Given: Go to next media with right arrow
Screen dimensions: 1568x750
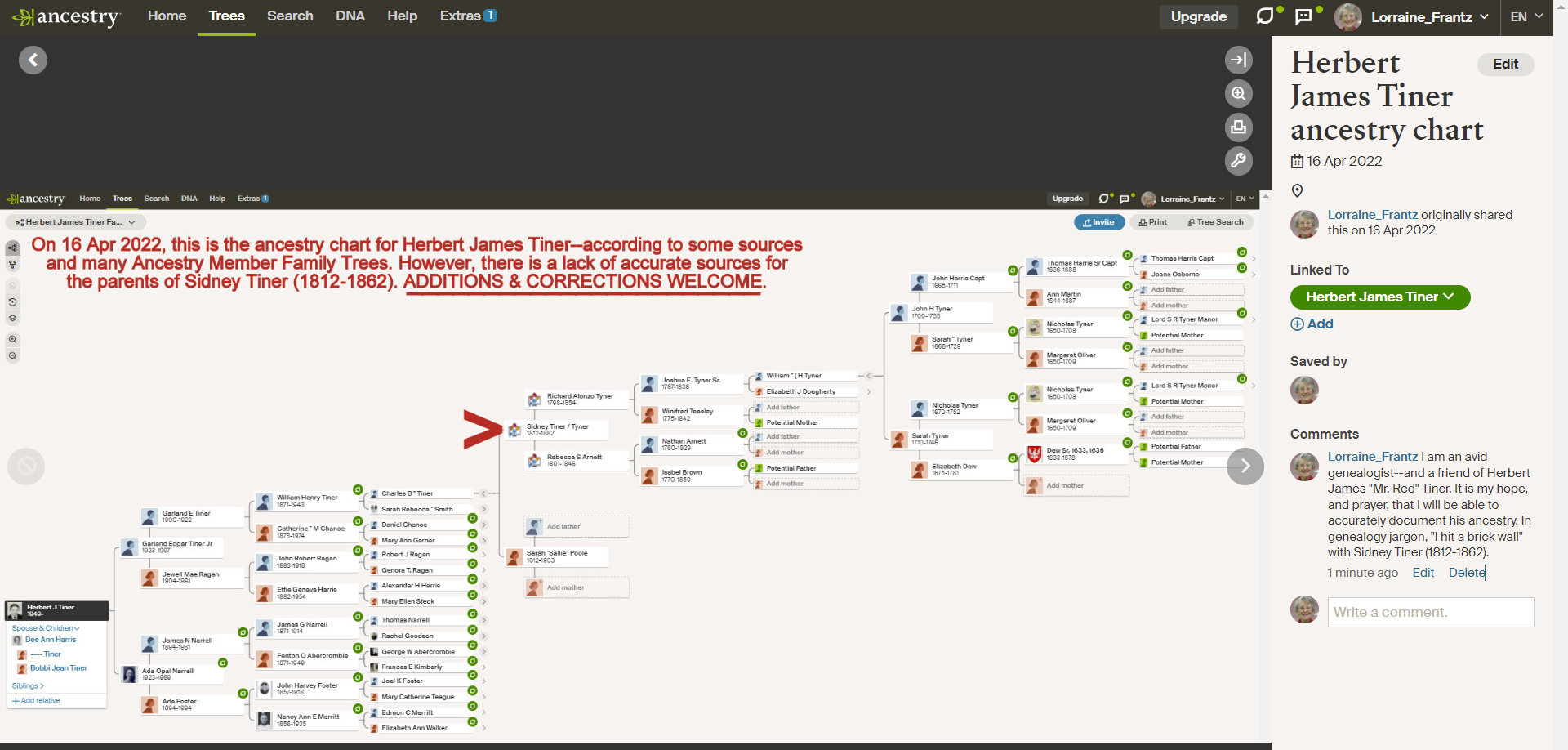Looking at the screenshot, I should click(x=1245, y=466).
